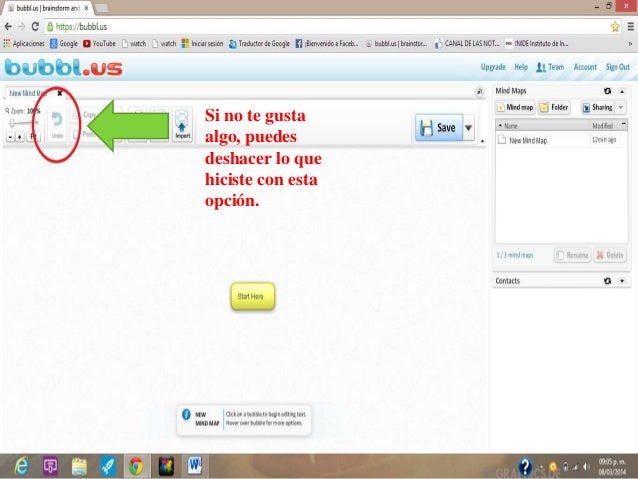Open Internet Explorer from taskbar
This screenshot has width=638, height=479.
[x=21, y=466]
